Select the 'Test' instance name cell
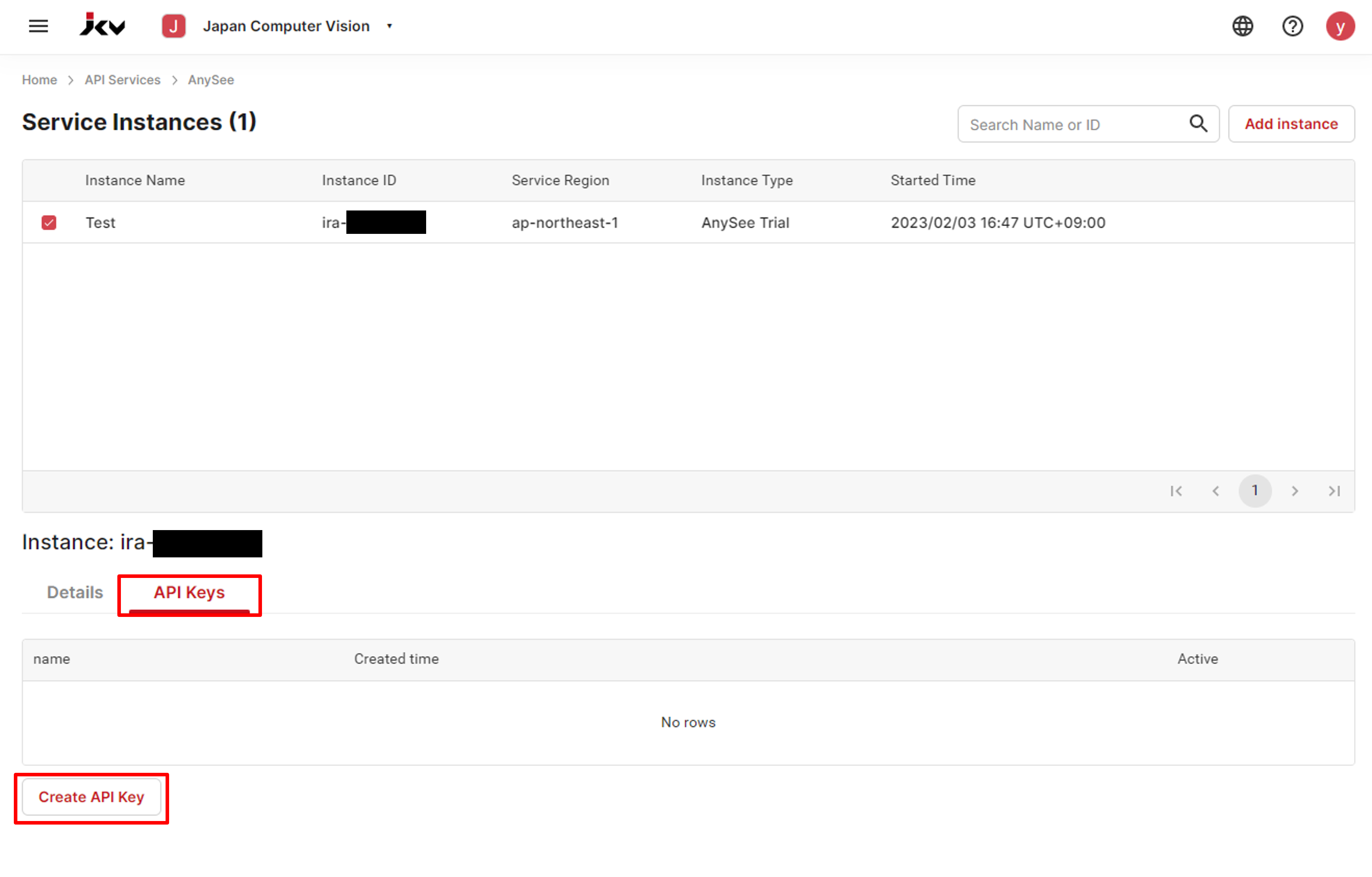 [x=100, y=223]
